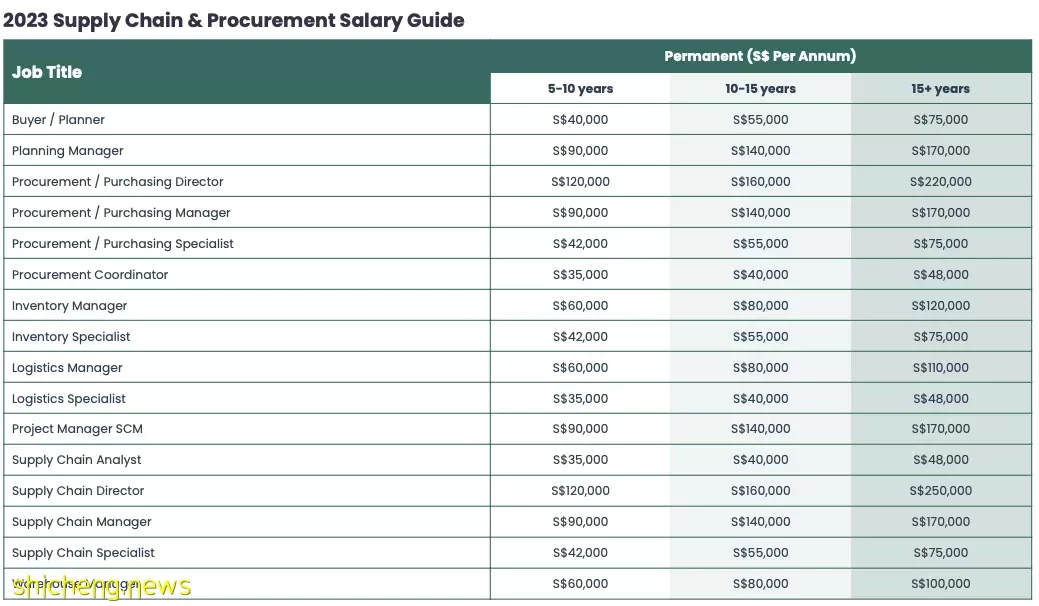This screenshot has height=606, width=1039.
Task: Click the Supply Chain Analyst title
Action: point(77,460)
